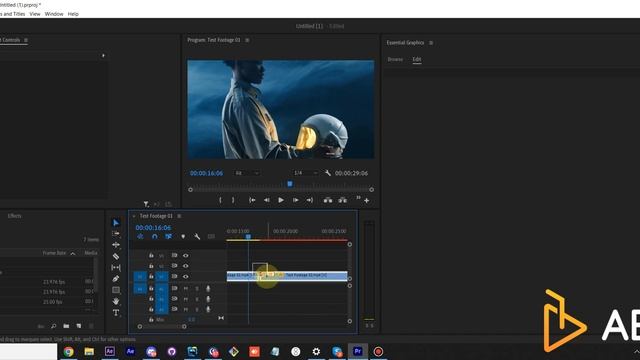Step back one frame

[x=267, y=200]
